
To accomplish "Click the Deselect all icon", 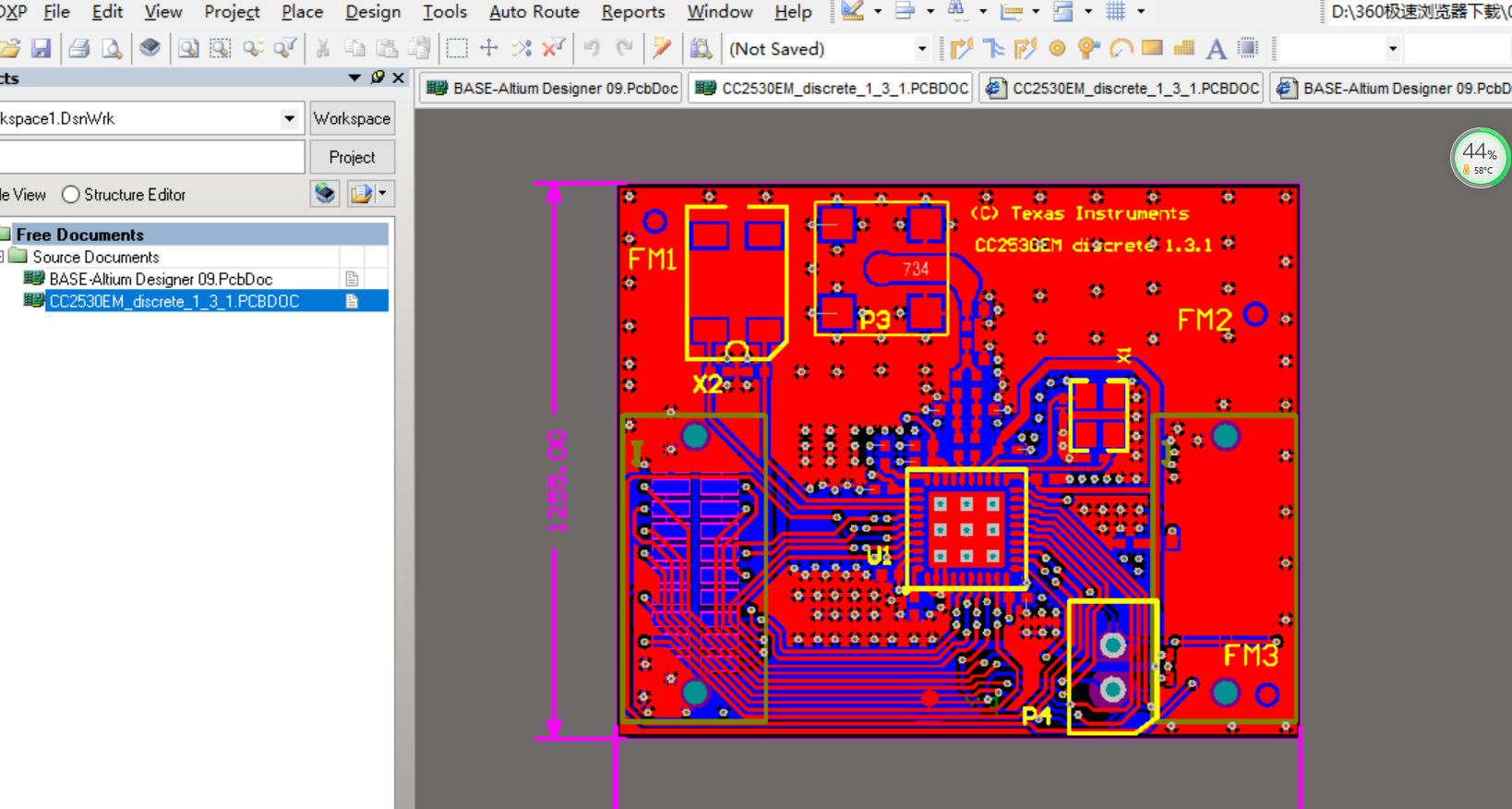I will pyautogui.click(x=522, y=48).
